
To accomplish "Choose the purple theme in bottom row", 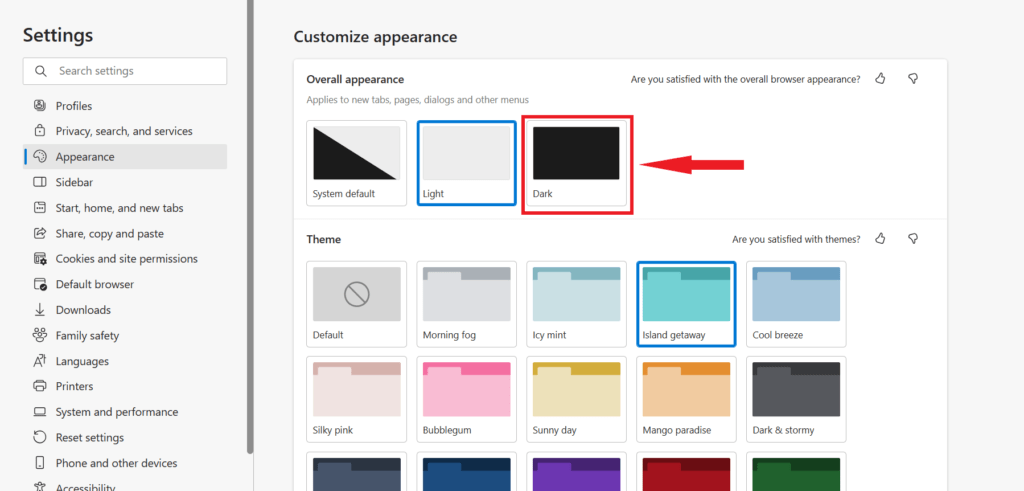I will pyautogui.click(x=576, y=471).
